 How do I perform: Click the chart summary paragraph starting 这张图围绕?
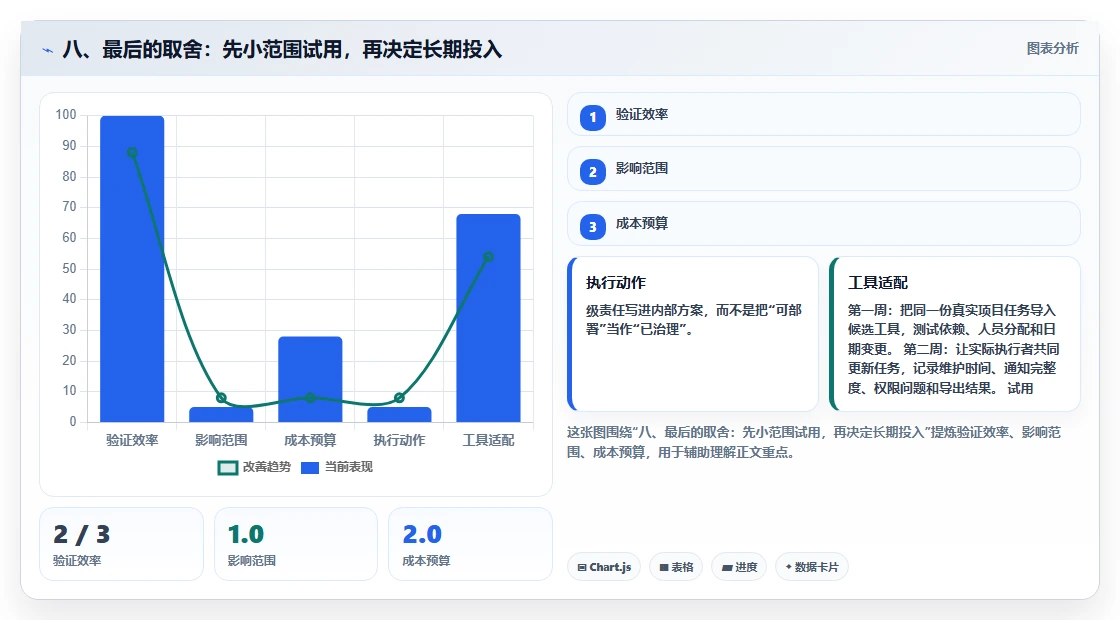[x=814, y=442]
